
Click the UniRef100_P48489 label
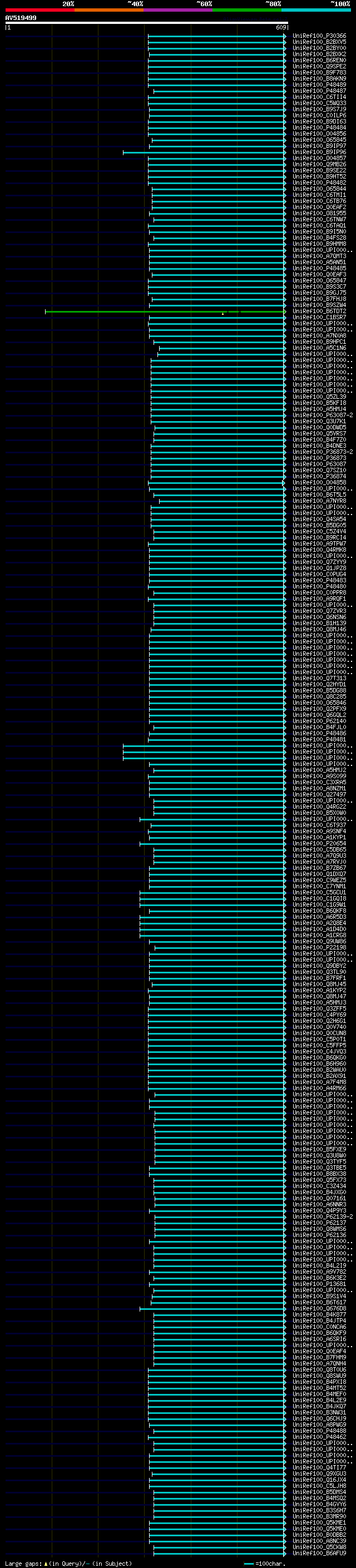click(x=319, y=85)
